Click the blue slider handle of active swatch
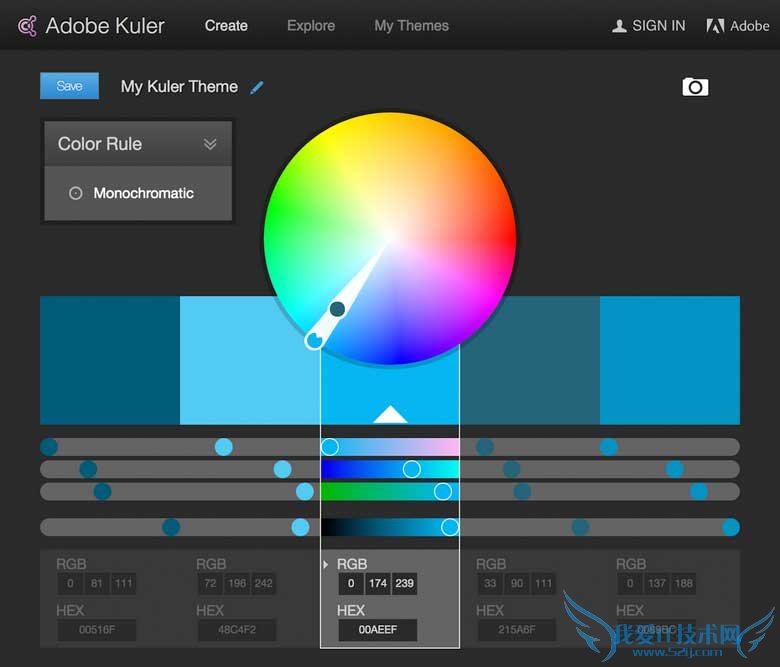This screenshot has height=667, width=780. pyautogui.click(x=443, y=491)
